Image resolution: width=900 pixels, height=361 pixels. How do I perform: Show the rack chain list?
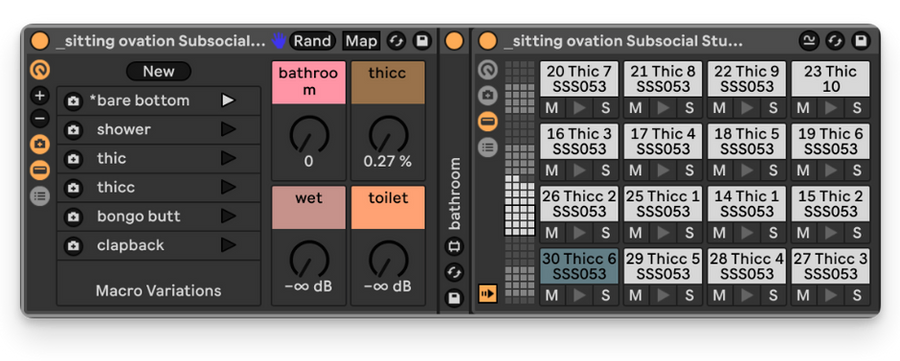[x=40, y=196]
